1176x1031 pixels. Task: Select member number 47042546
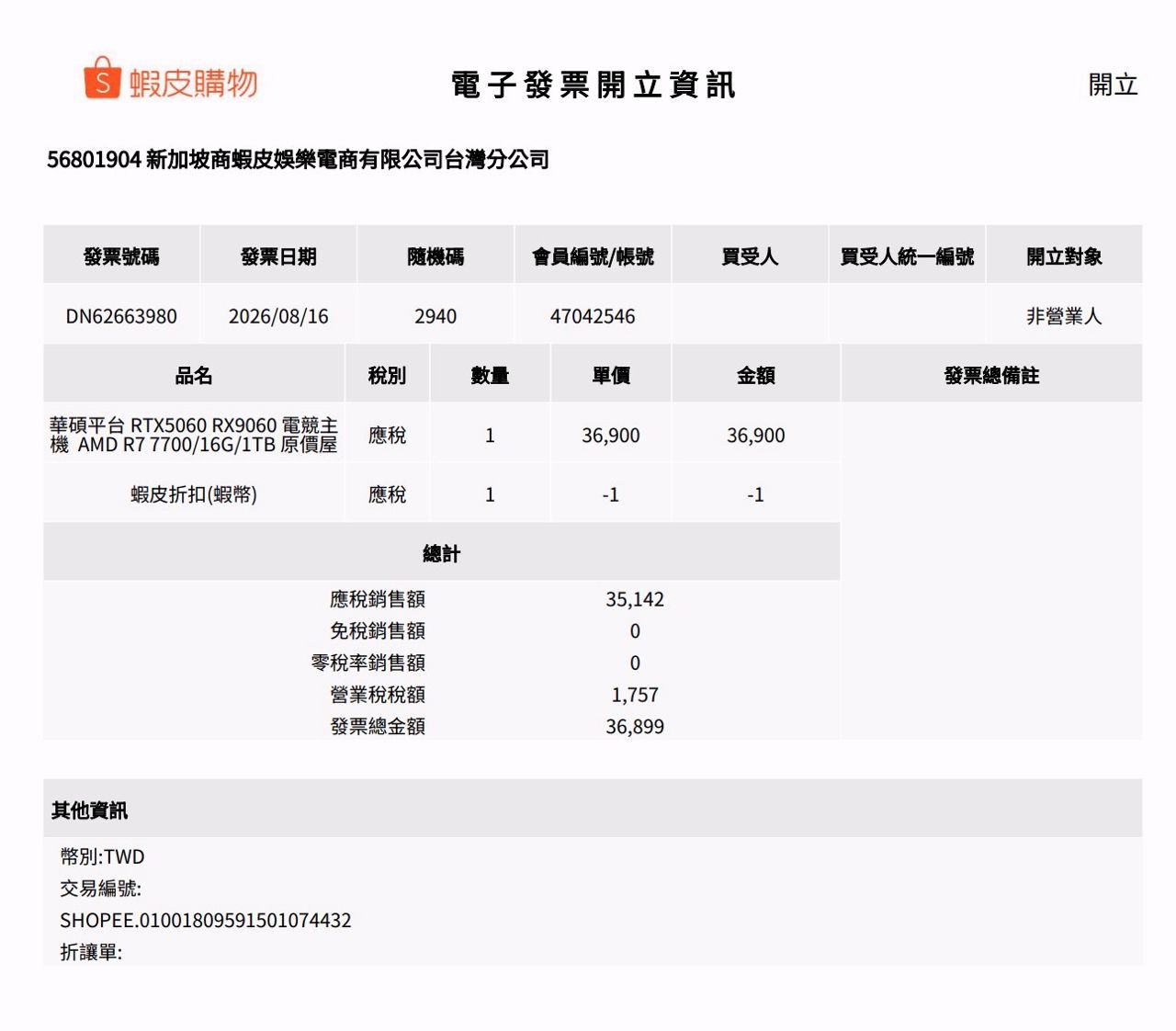click(x=593, y=316)
